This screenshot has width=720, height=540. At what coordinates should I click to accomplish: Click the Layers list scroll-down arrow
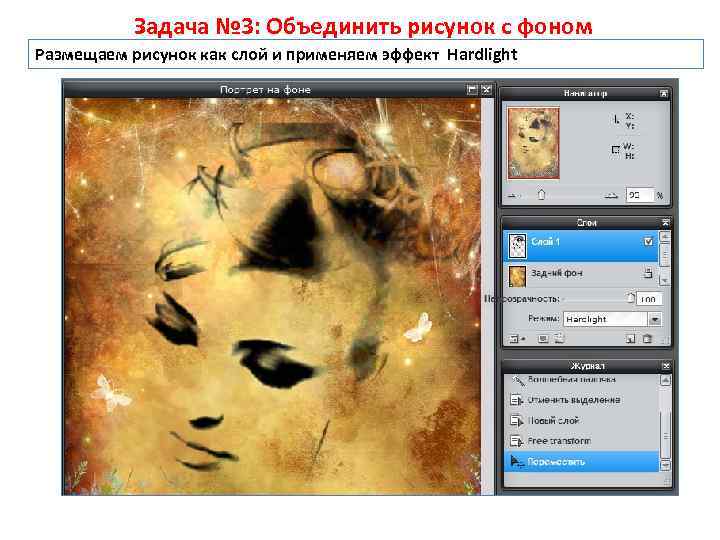pos(664,279)
